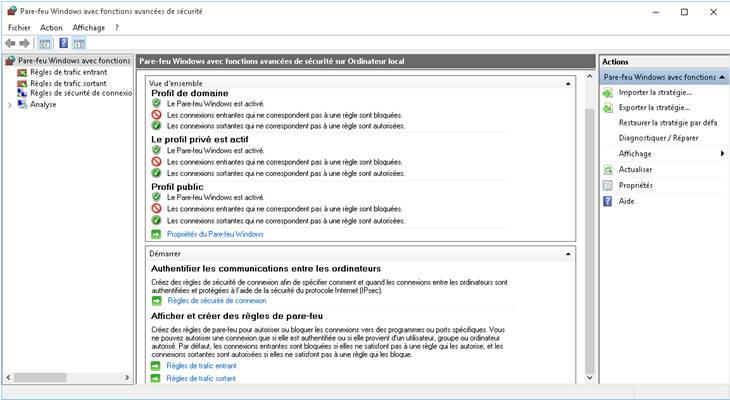This screenshot has width=730, height=400.
Task: Open the ? help menu
Action: [x=117, y=27]
